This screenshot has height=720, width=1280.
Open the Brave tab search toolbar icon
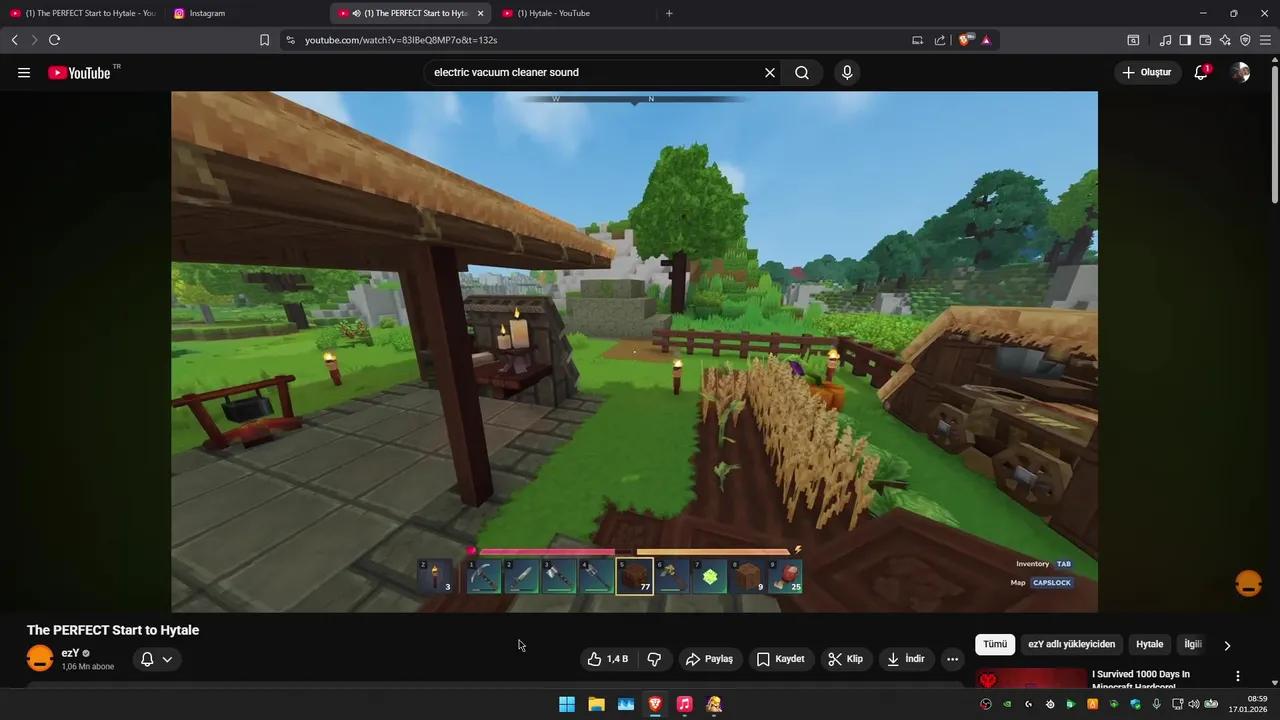[x=1133, y=40]
